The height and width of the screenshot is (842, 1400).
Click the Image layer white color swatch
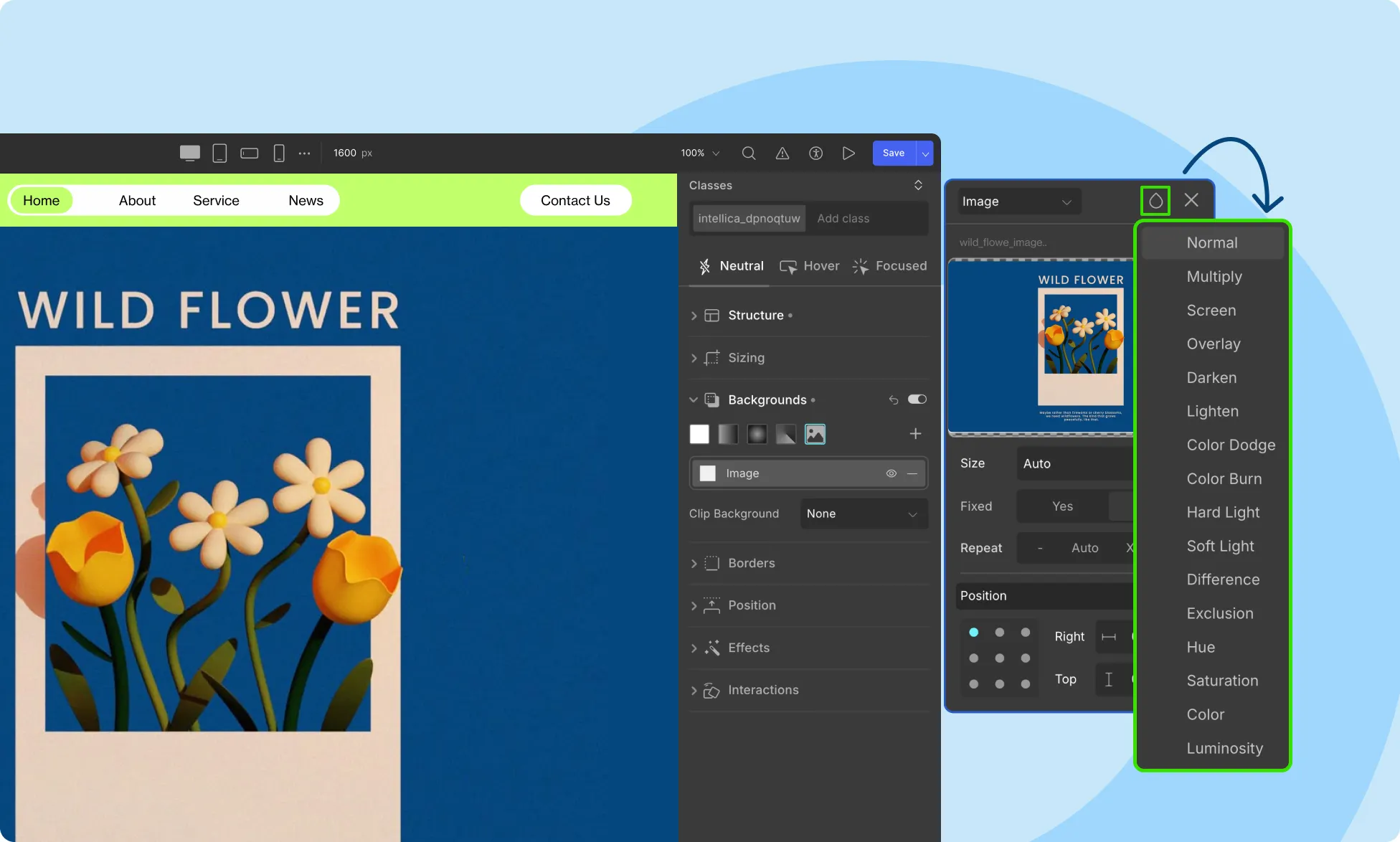708,473
